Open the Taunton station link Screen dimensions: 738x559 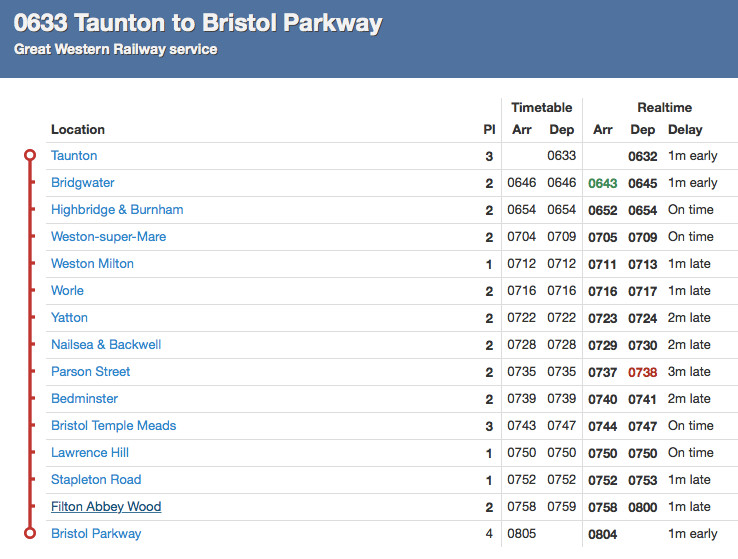[74, 156]
